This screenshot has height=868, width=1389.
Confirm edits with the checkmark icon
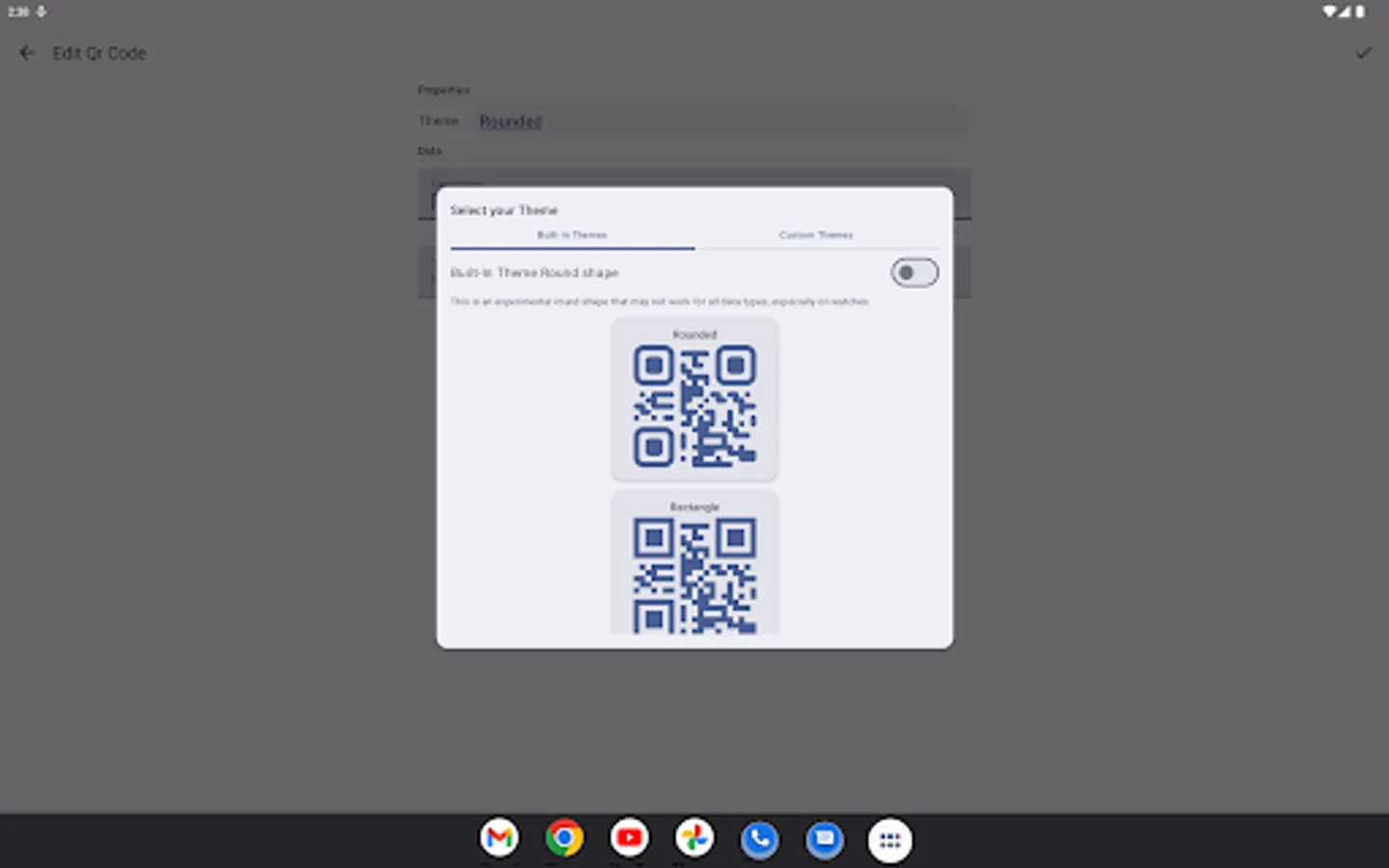pyautogui.click(x=1363, y=53)
